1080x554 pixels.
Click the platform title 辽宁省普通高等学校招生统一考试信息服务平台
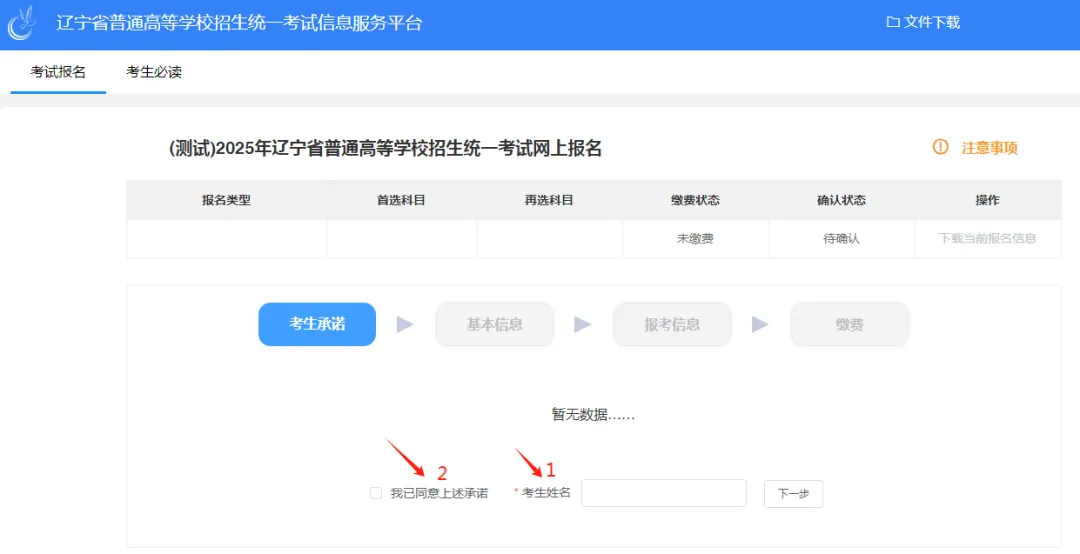pyautogui.click(x=239, y=23)
